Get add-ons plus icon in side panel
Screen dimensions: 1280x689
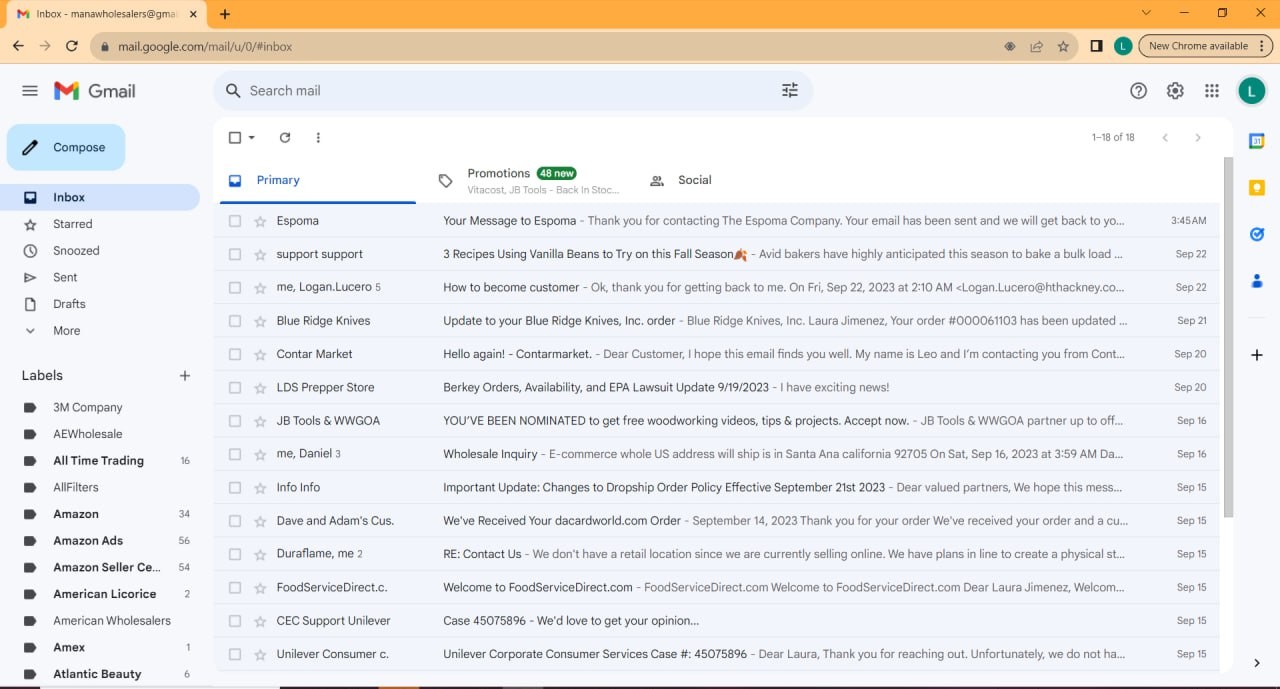coord(1257,355)
